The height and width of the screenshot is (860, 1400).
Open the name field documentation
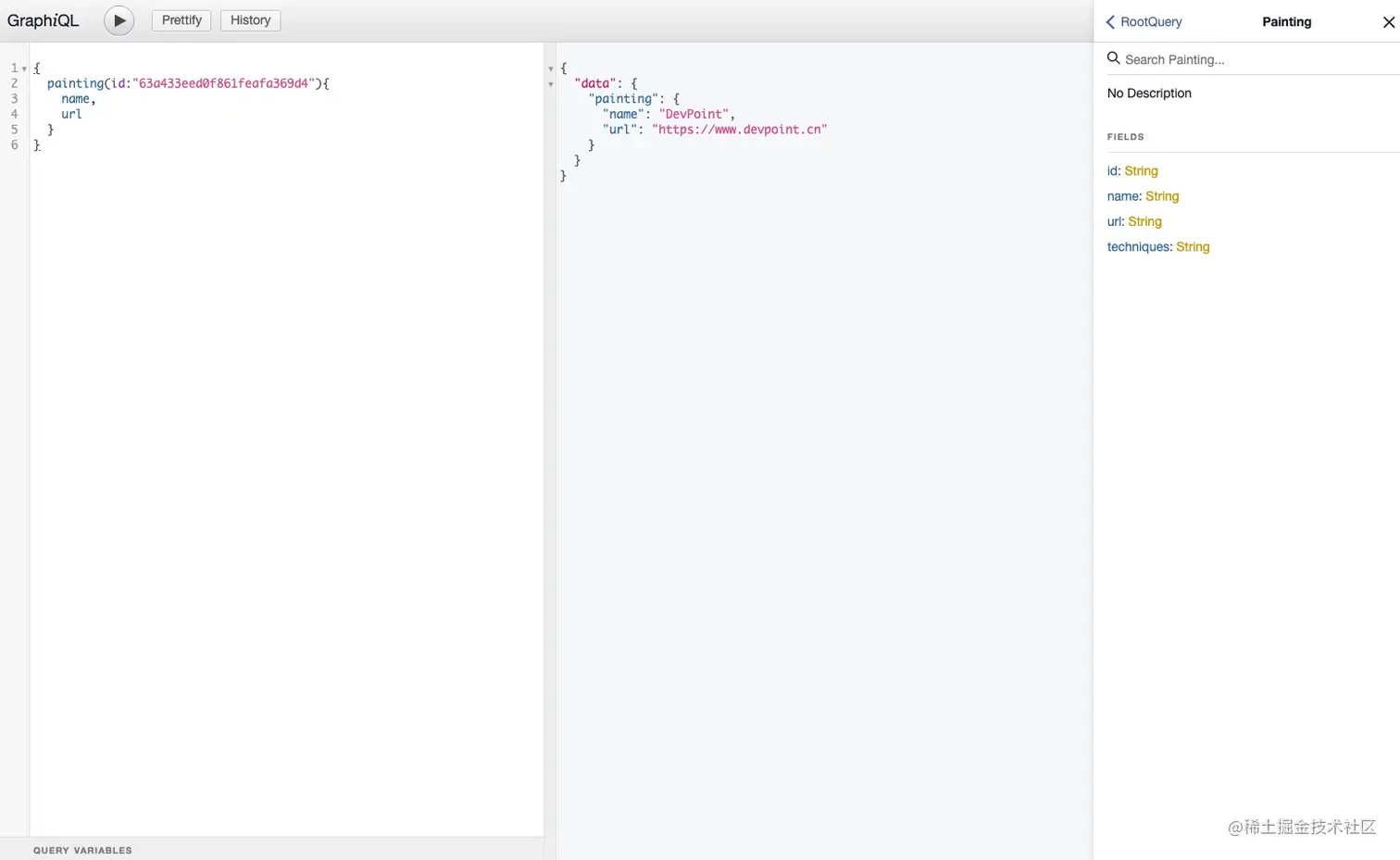pos(1123,196)
